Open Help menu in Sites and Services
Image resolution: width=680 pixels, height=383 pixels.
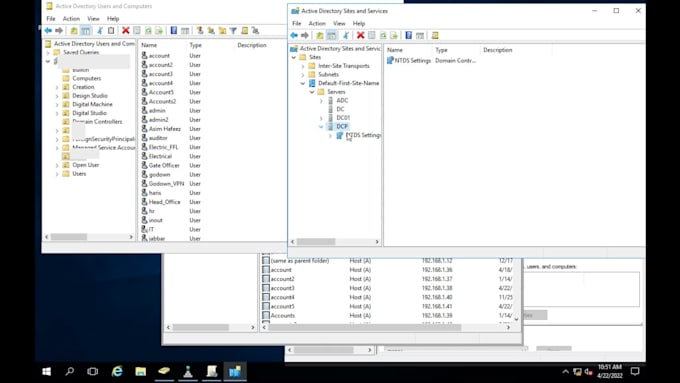[x=359, y=23]
